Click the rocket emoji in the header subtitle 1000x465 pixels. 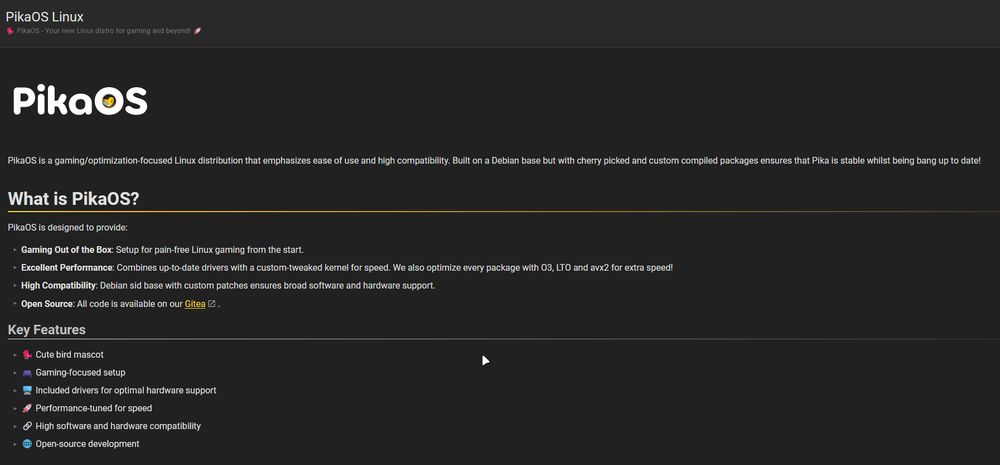[x=197, y=31]
